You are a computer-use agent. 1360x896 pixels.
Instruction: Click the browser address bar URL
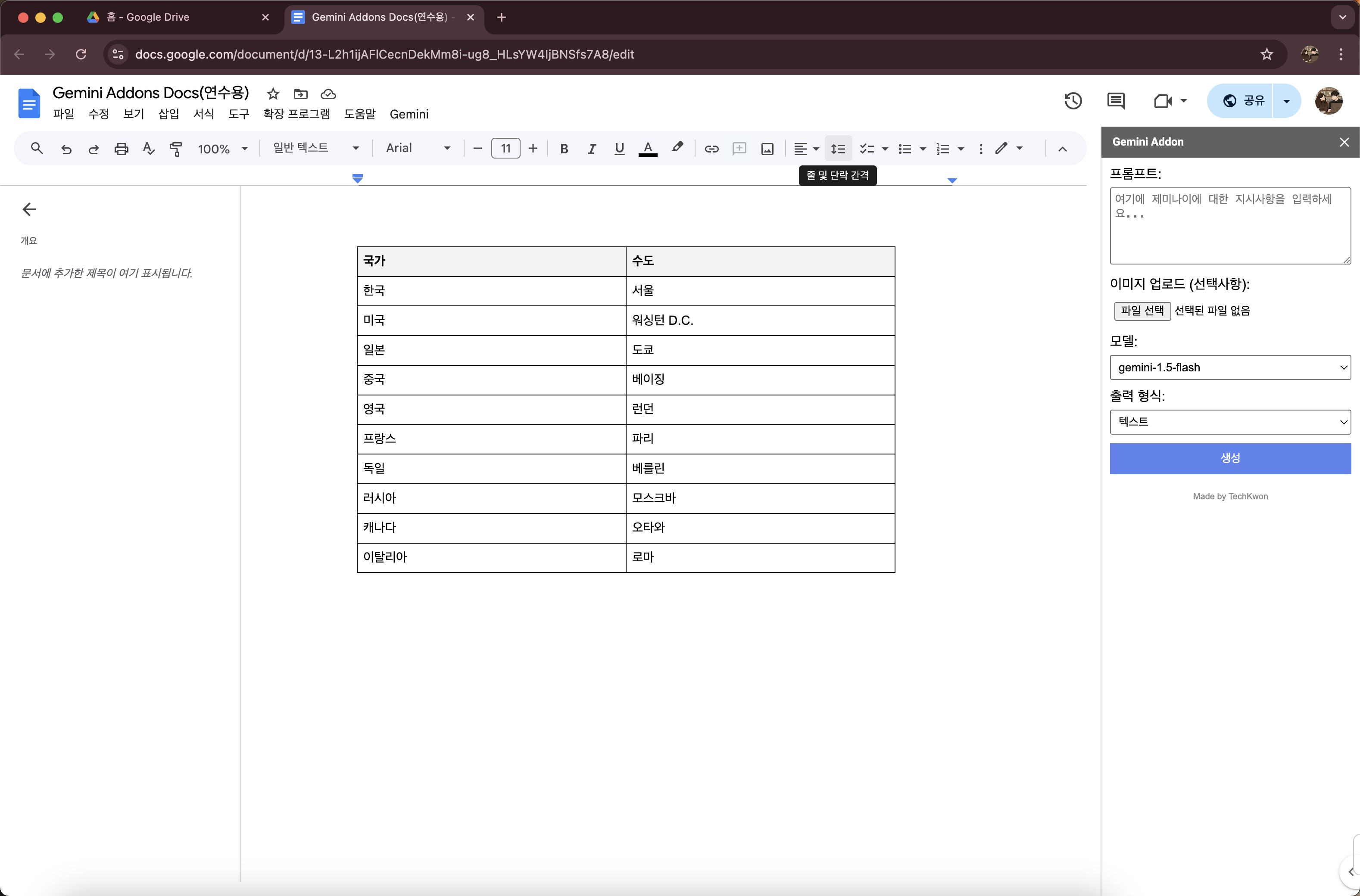pyautogui.click(x=384, y=54)
